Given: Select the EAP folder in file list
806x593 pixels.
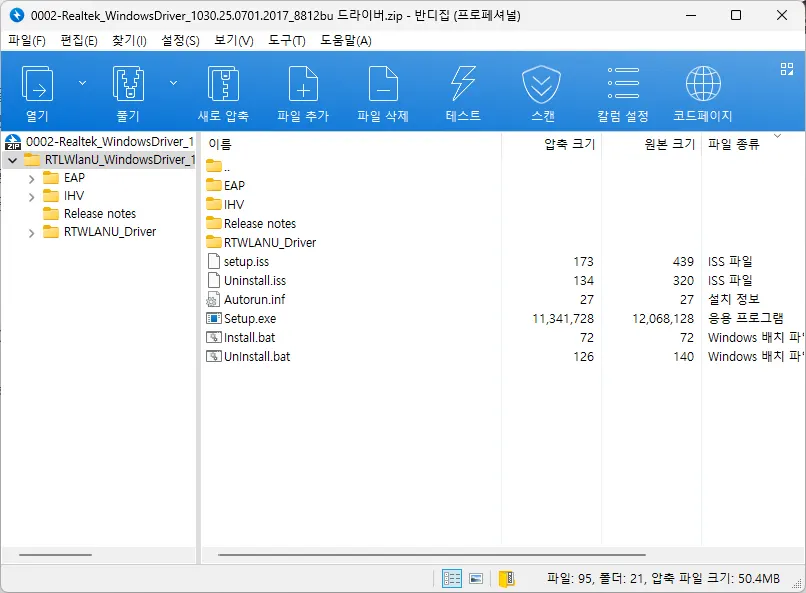Looking at the screenshot, I should pos(226,186).
